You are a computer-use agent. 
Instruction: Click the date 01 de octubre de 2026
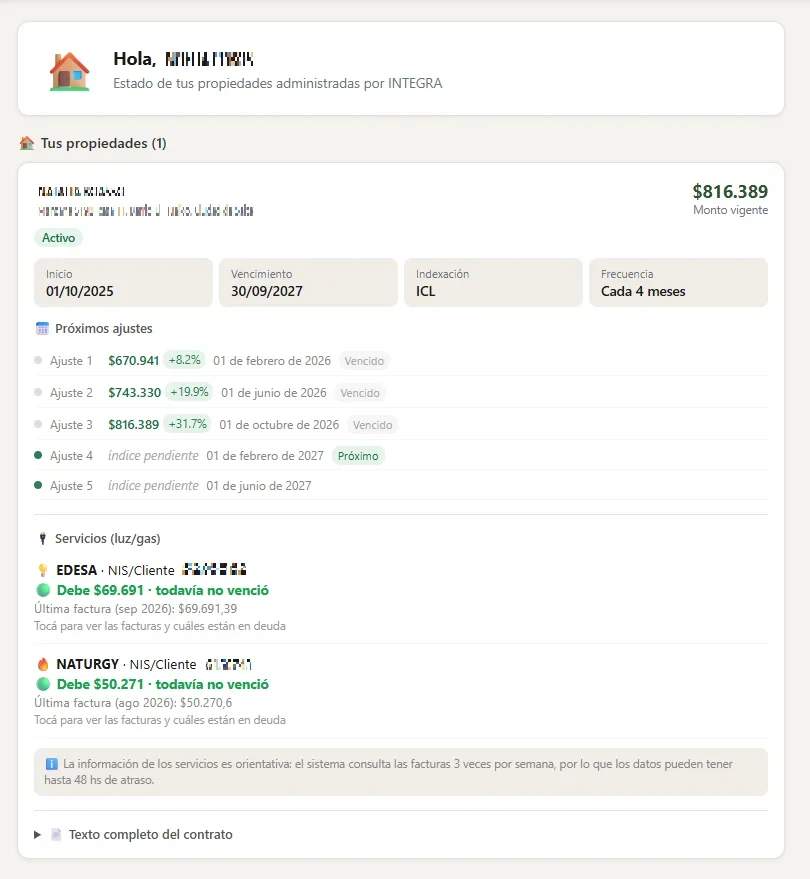[x=279, y=425]
